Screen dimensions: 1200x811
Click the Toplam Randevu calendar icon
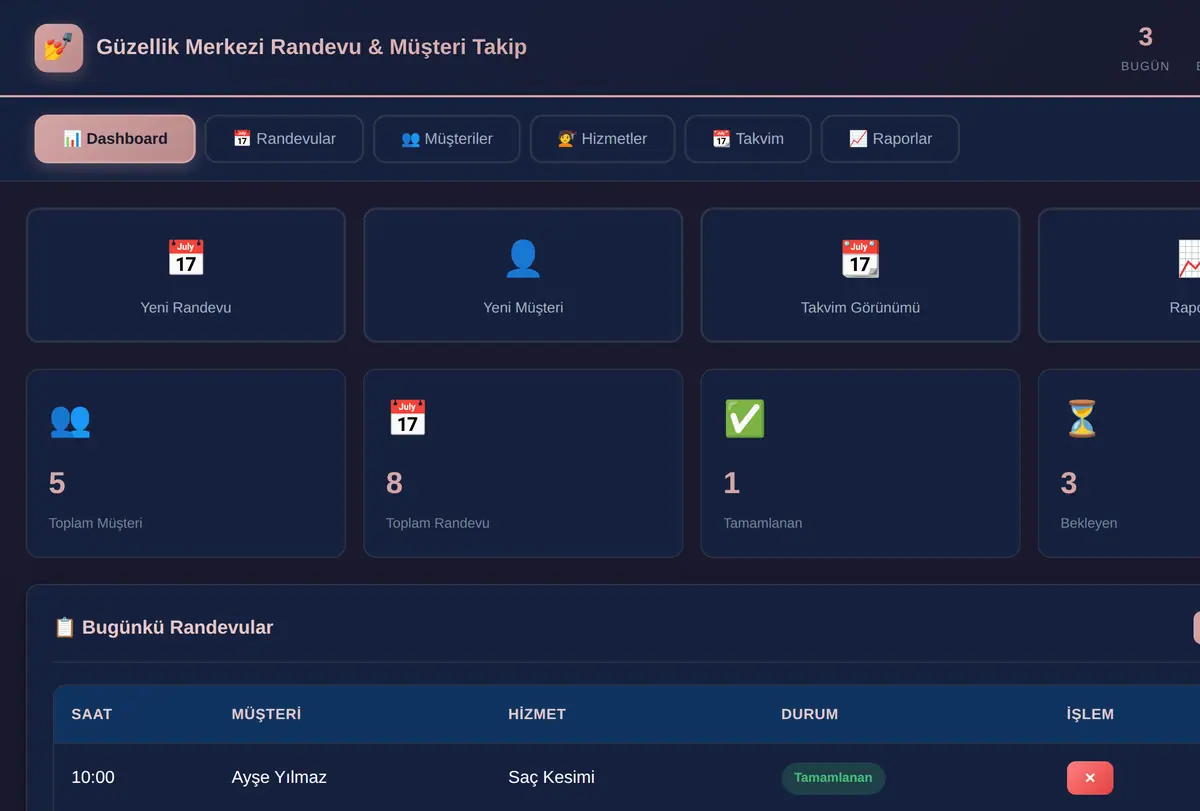[407, 419]
